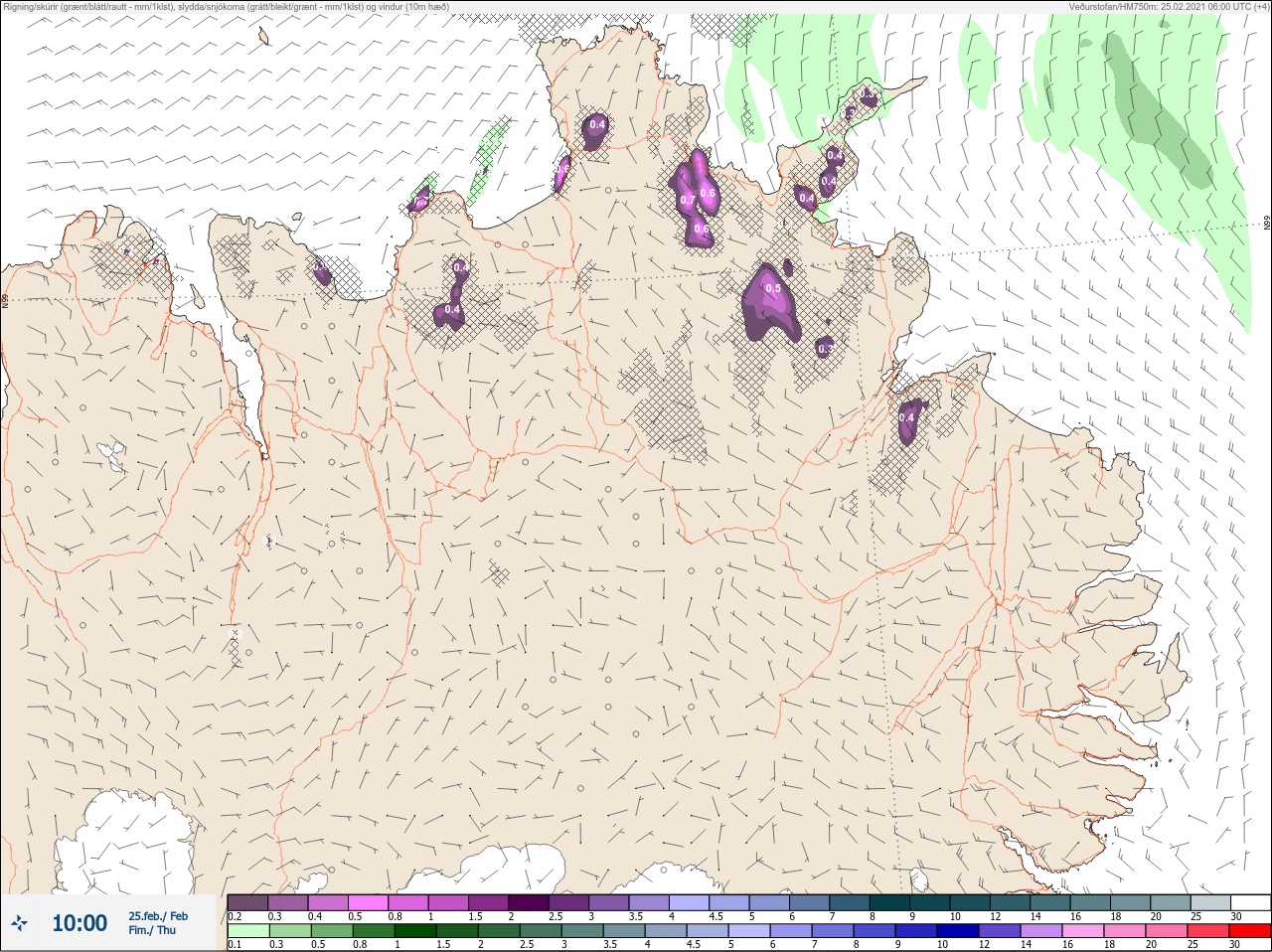Click the Veðurstofan logo icon beside 10:00

19,923
